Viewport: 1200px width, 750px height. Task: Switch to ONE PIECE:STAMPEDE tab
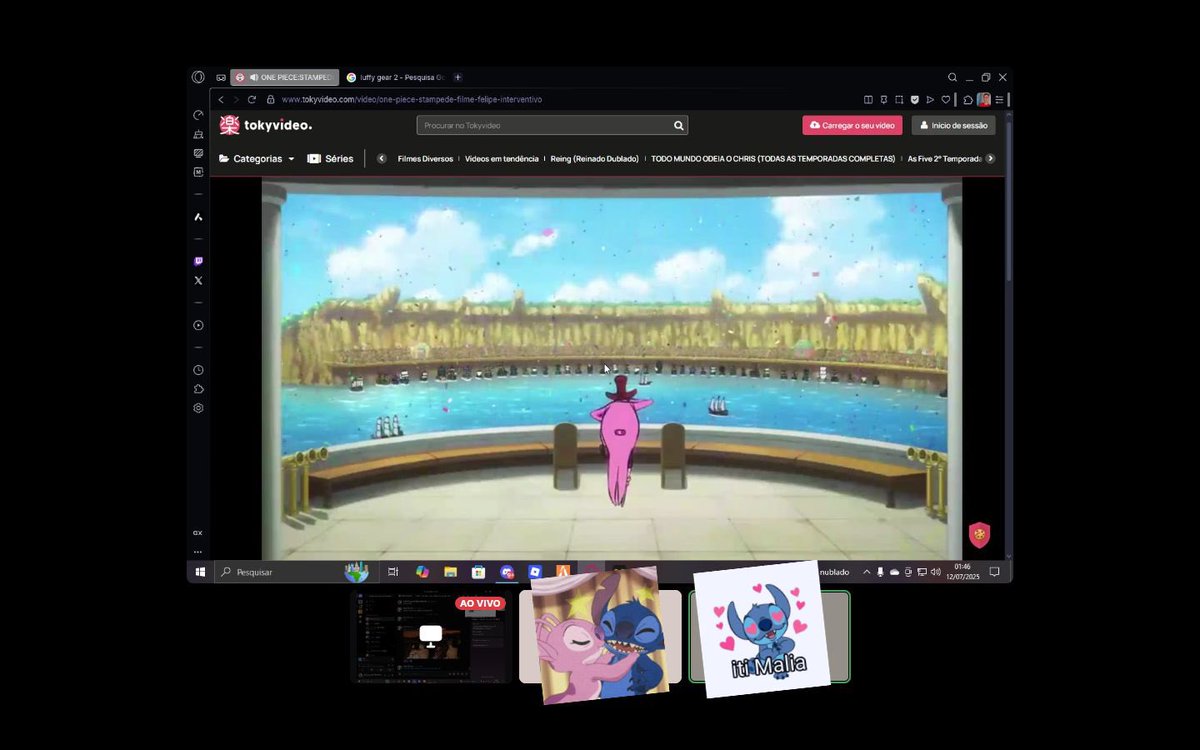pos(285,77)
